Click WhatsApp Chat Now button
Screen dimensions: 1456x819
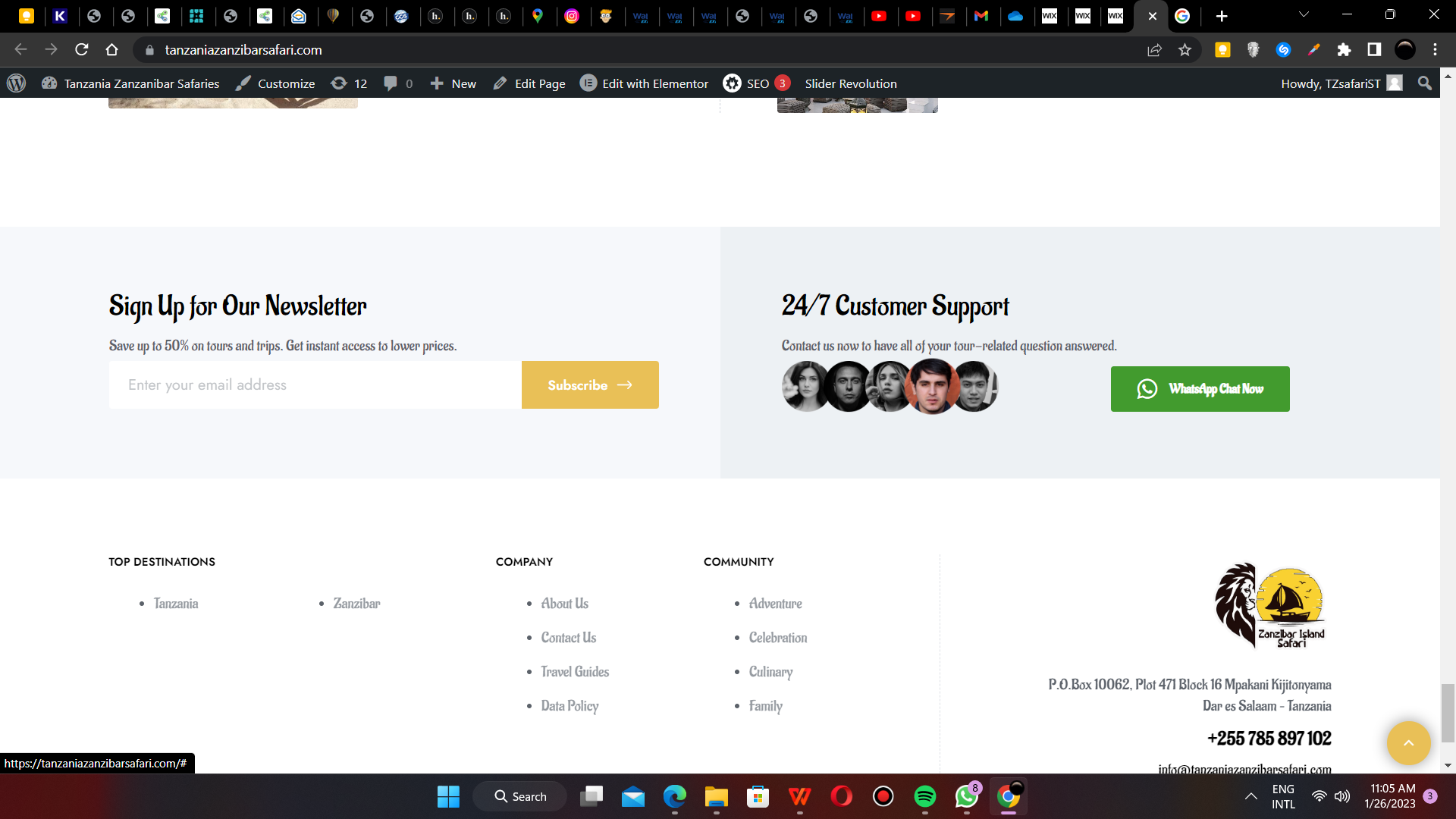1200,389
